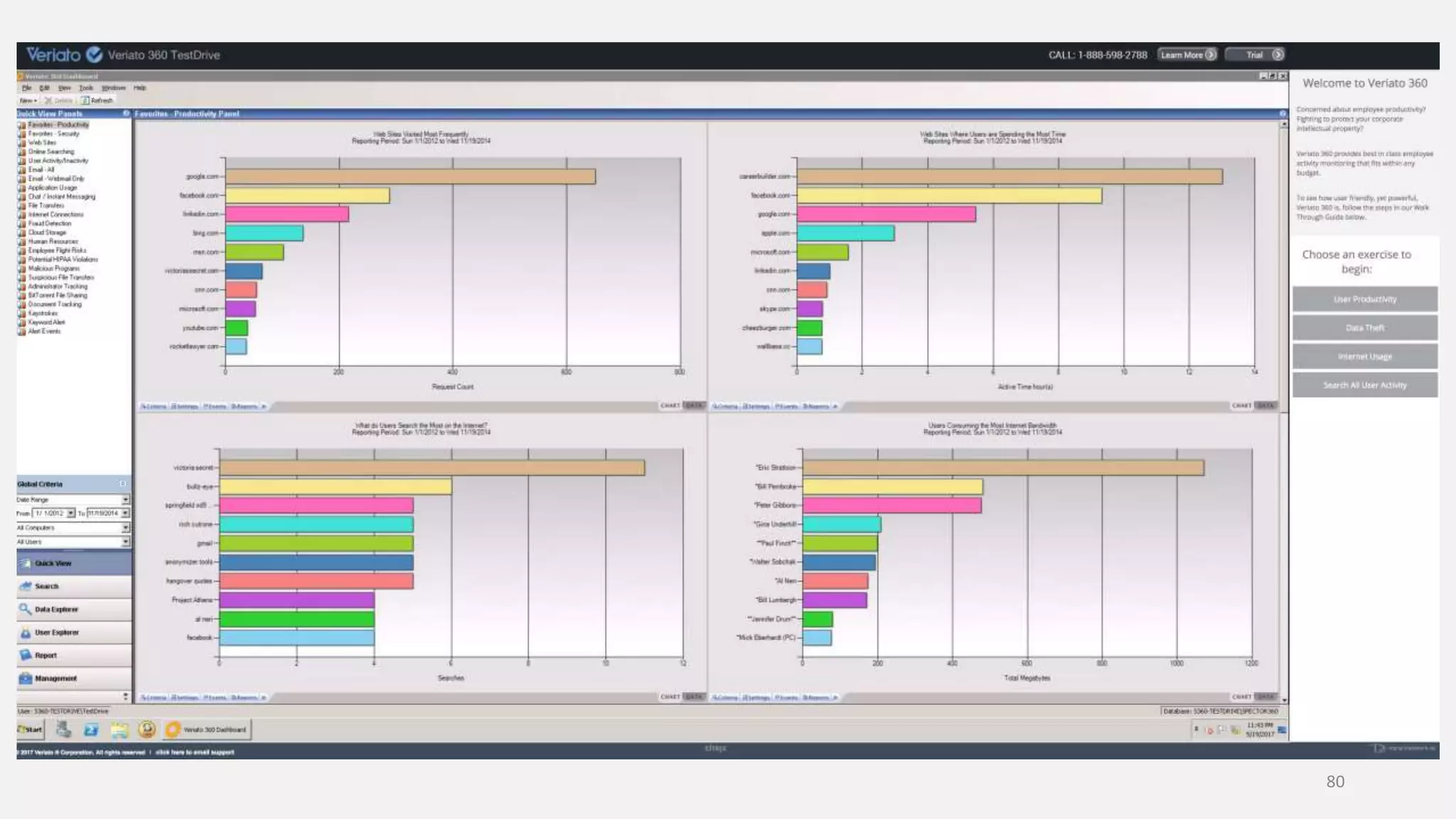1456x819 pixels.
Task: Click the User Productivity exercise button
Action: pyautogui.click(x=1364, y=299)
